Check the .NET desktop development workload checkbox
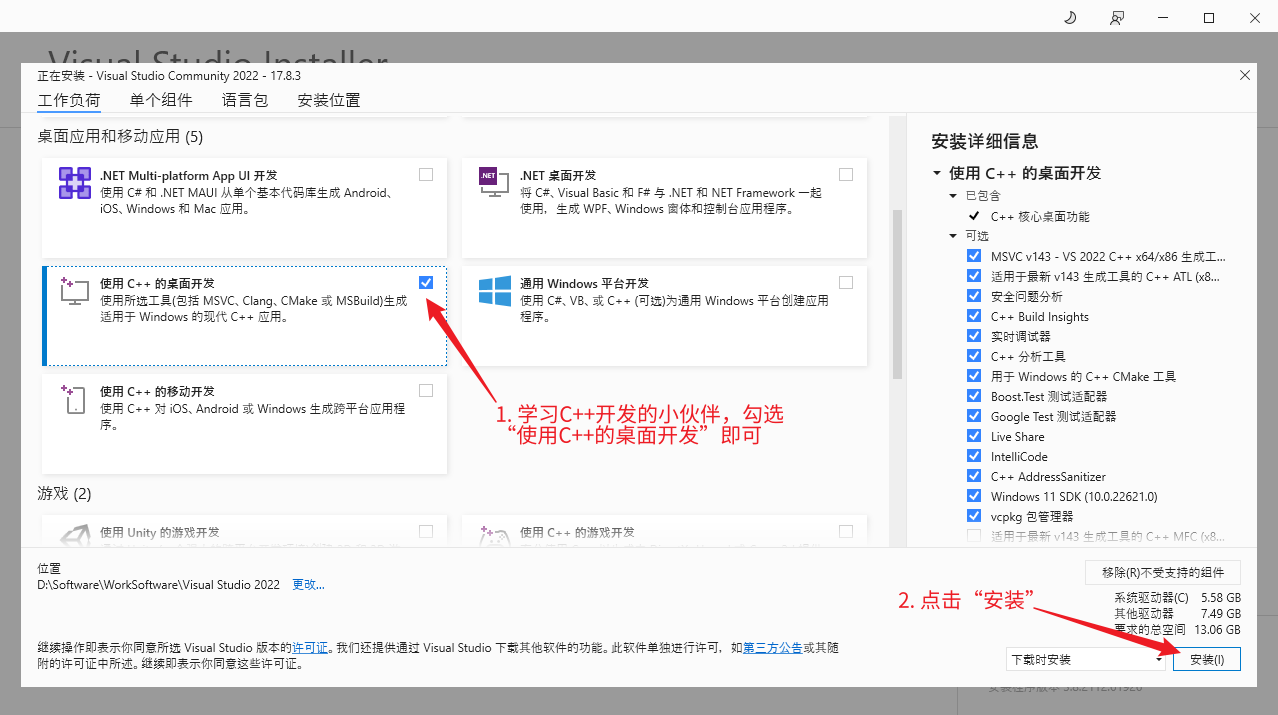 [x=846, y=175]
